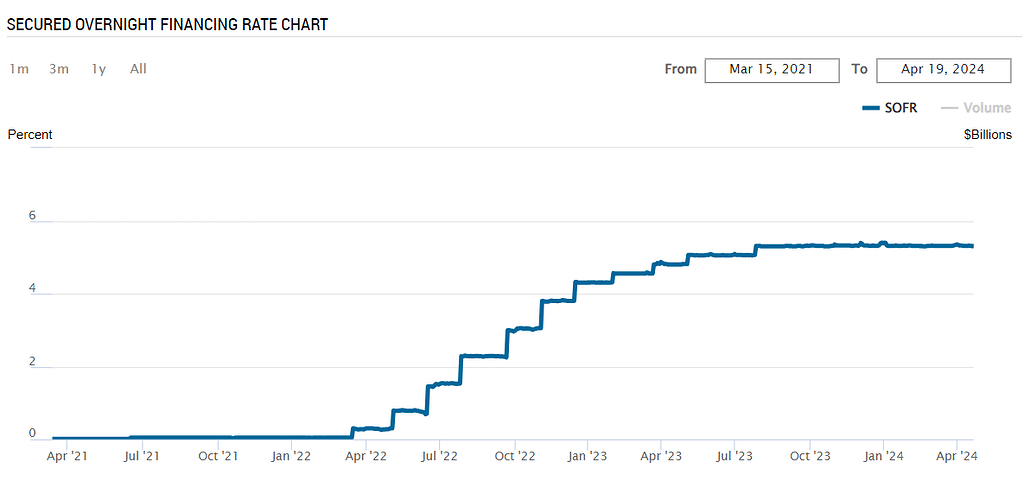
Task: Click the Jul '23 x-axis label
Action: (735, 456)
